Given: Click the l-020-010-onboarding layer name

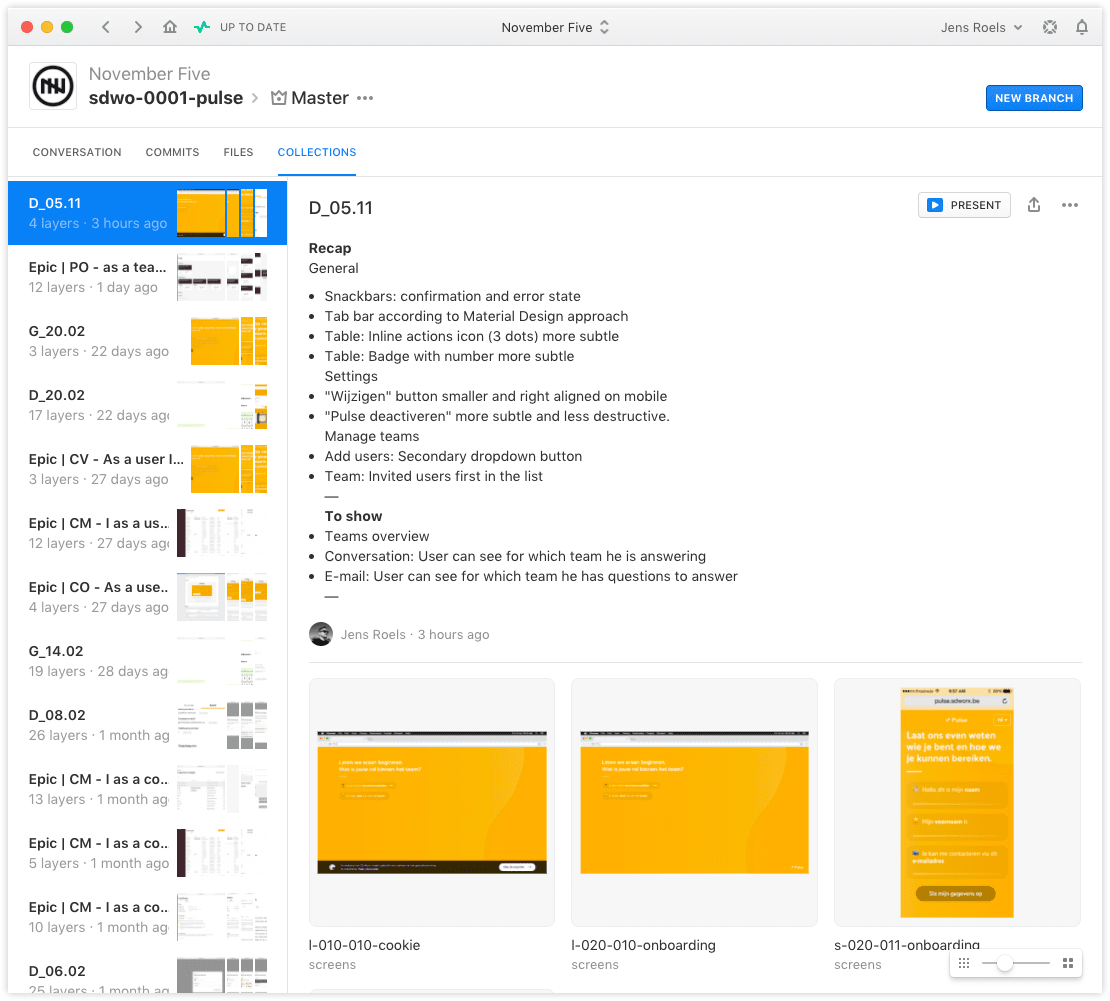Looking at the screenshot, I should (643, 945).
